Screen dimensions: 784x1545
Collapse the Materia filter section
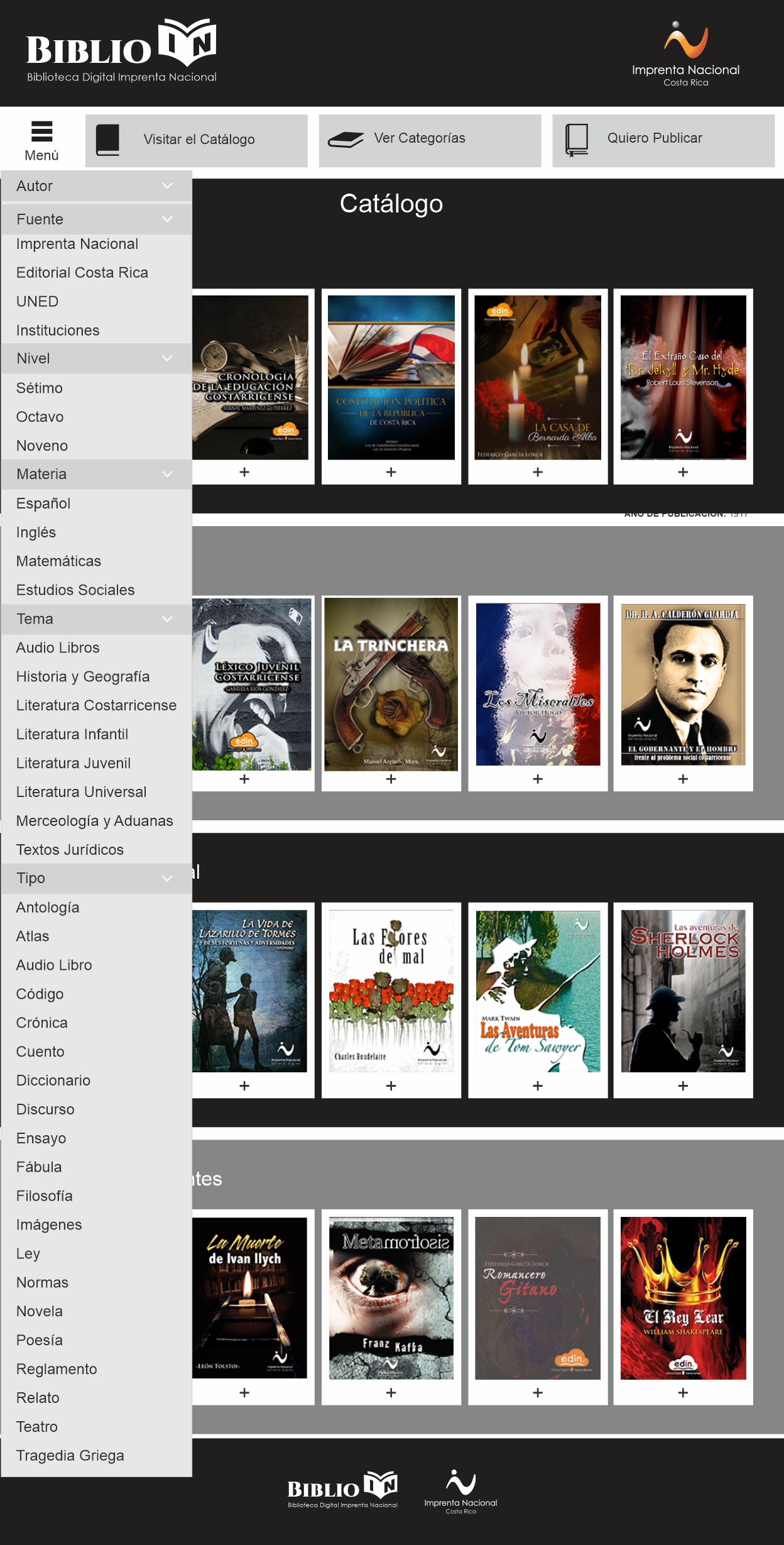click(x=96, y=474)
